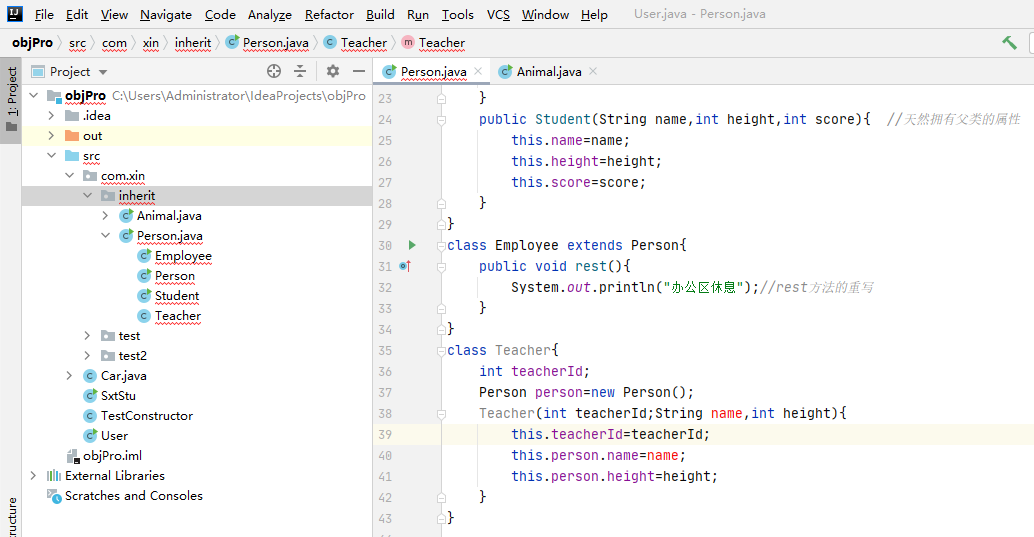The image size is (1034, 537).
Task: Select User in the project tree
Action: coord(114,435)
